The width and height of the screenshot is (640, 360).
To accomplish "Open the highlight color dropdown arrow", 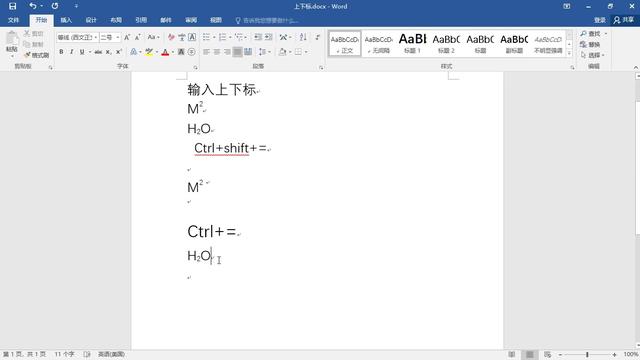I will pos(157,52).
